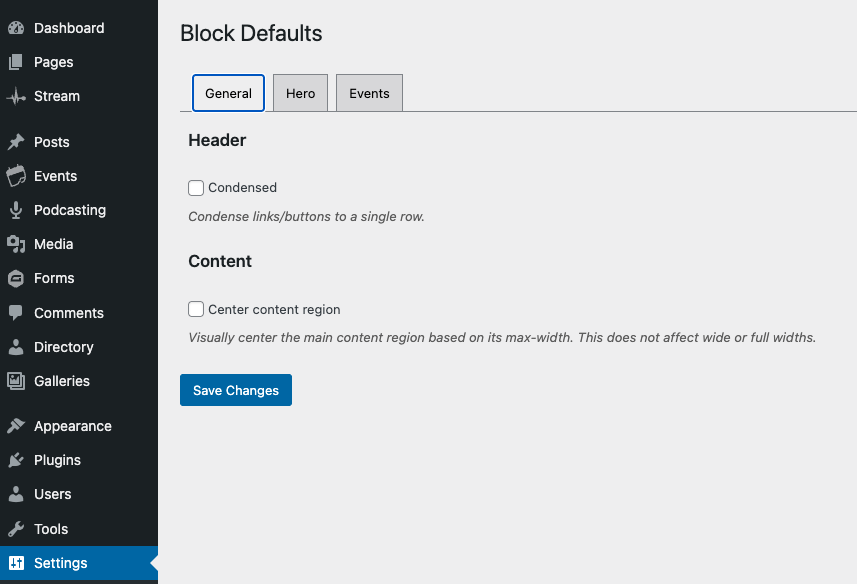Select the General tab

coord(228,93)
